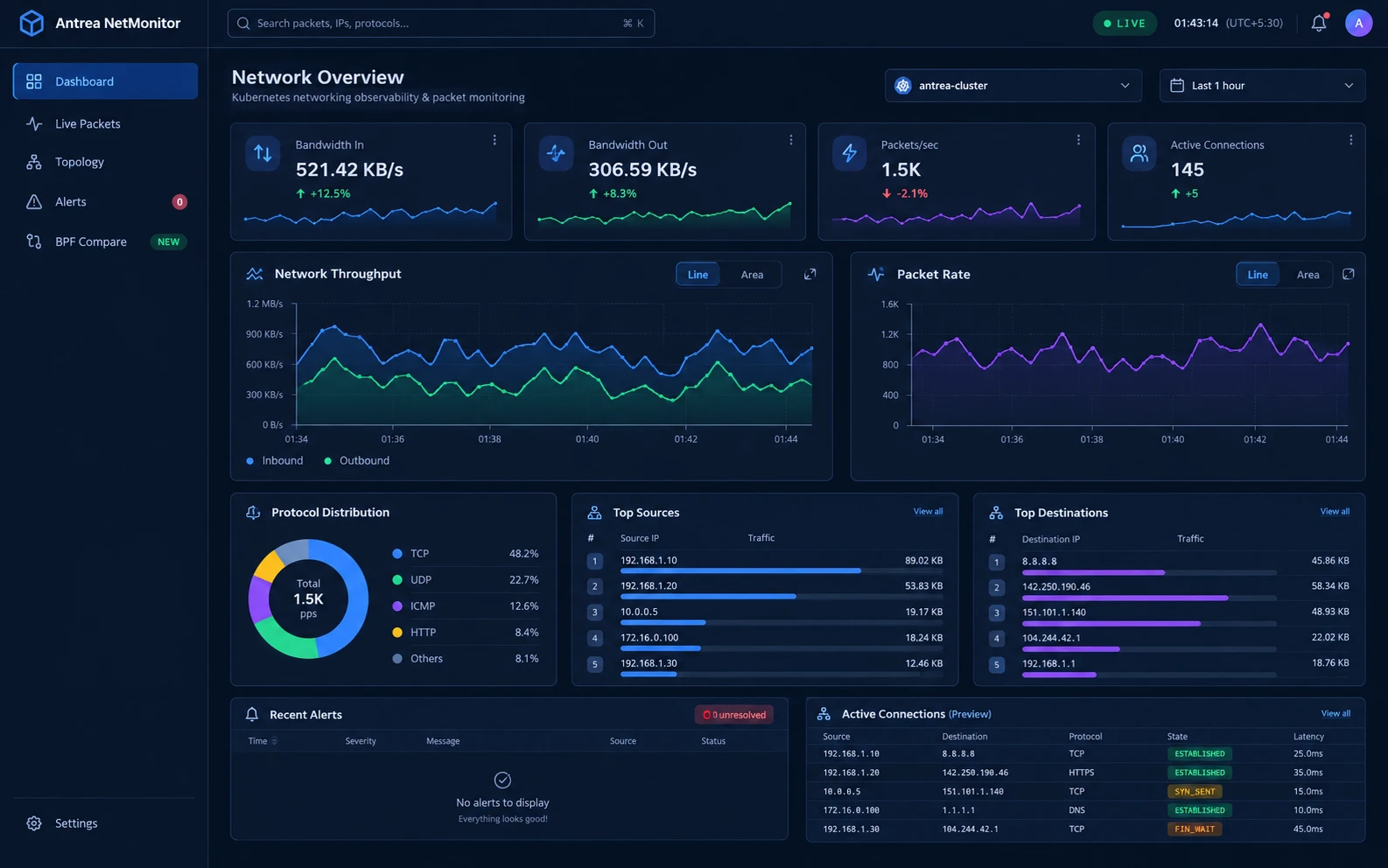The width and height of the screenshot is (1388, 868).
Task: Open options menu on Bandwidth In card
Action: point(494,140)
